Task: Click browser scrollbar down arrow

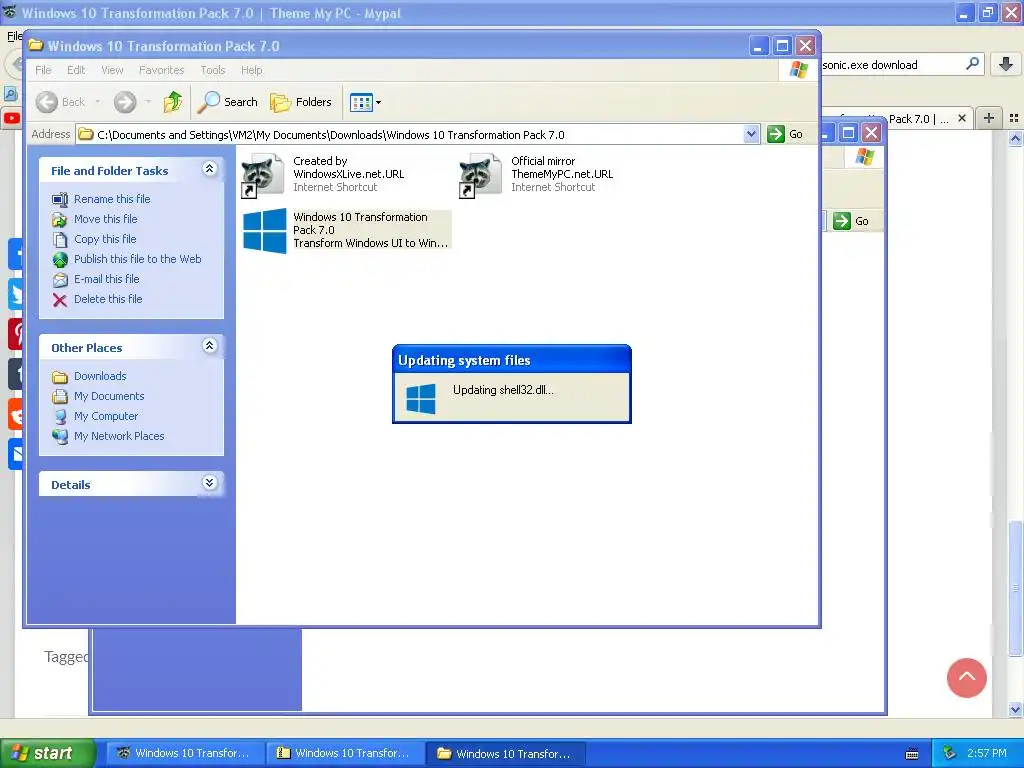Action: [x=1015, y=709]
